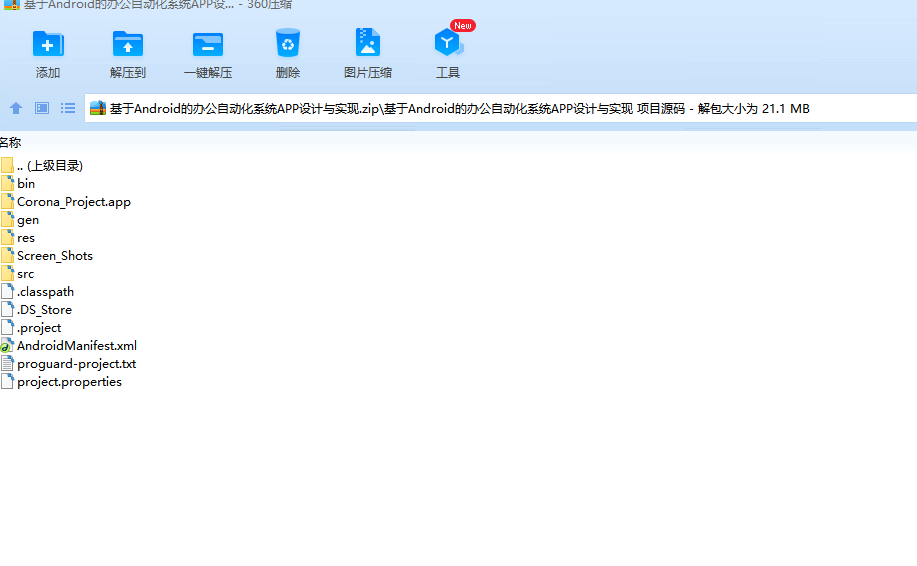Click the archive path address field

501,108
